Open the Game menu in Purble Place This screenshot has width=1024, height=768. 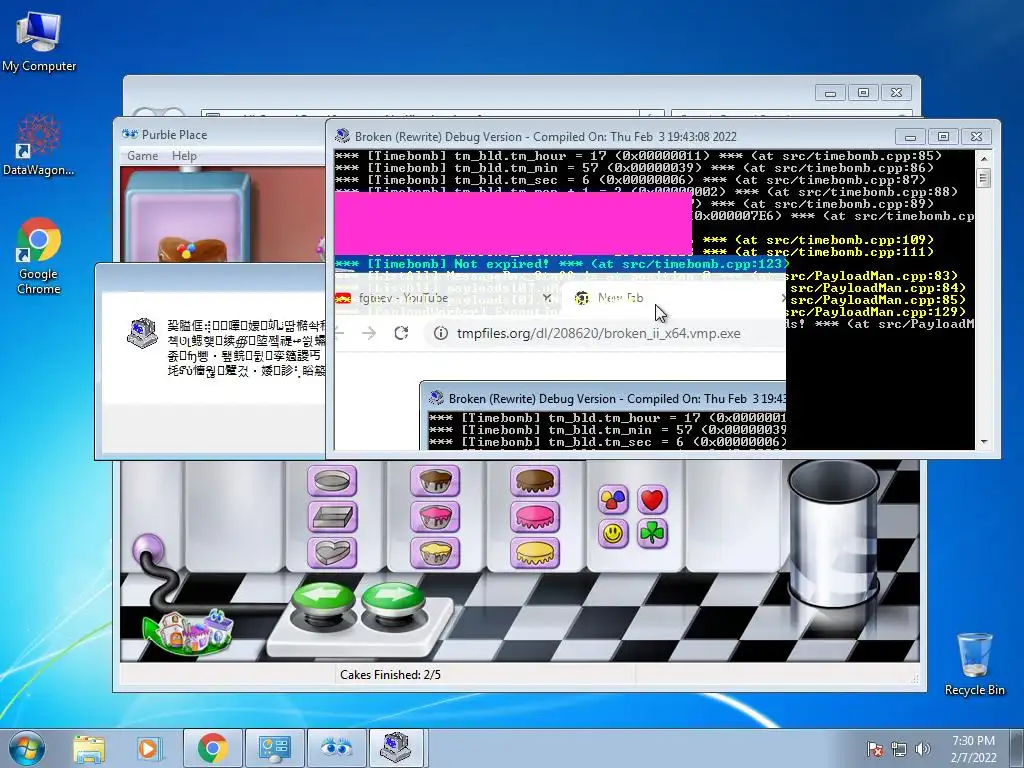pos(142,155)
